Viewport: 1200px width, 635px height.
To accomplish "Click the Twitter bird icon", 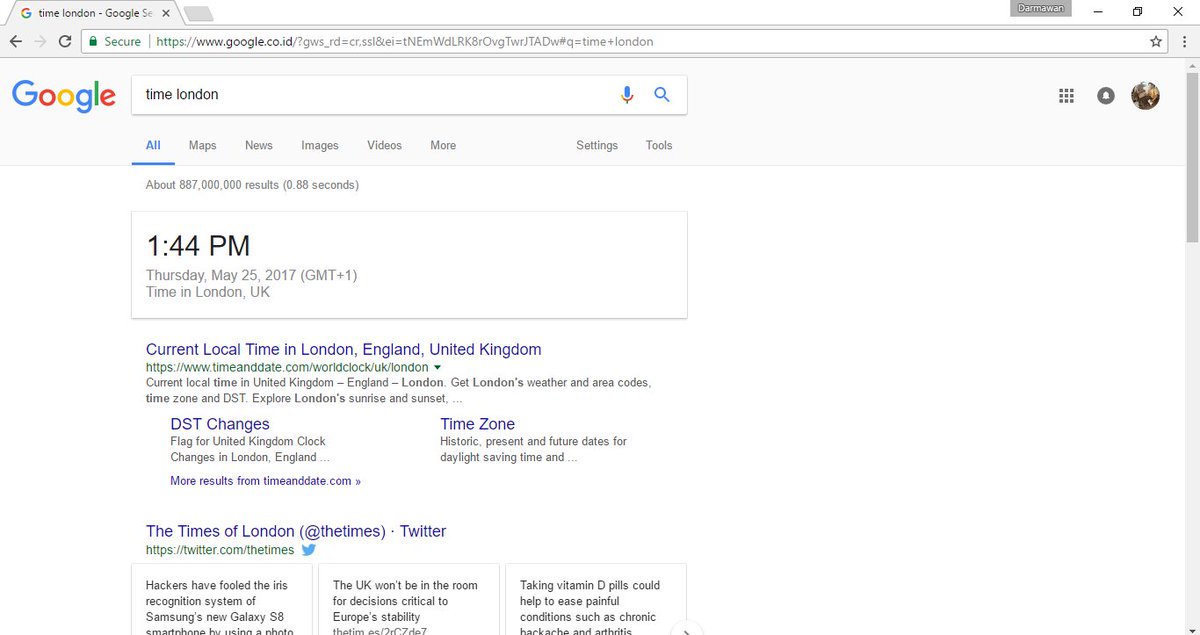I will coord(309,550).
